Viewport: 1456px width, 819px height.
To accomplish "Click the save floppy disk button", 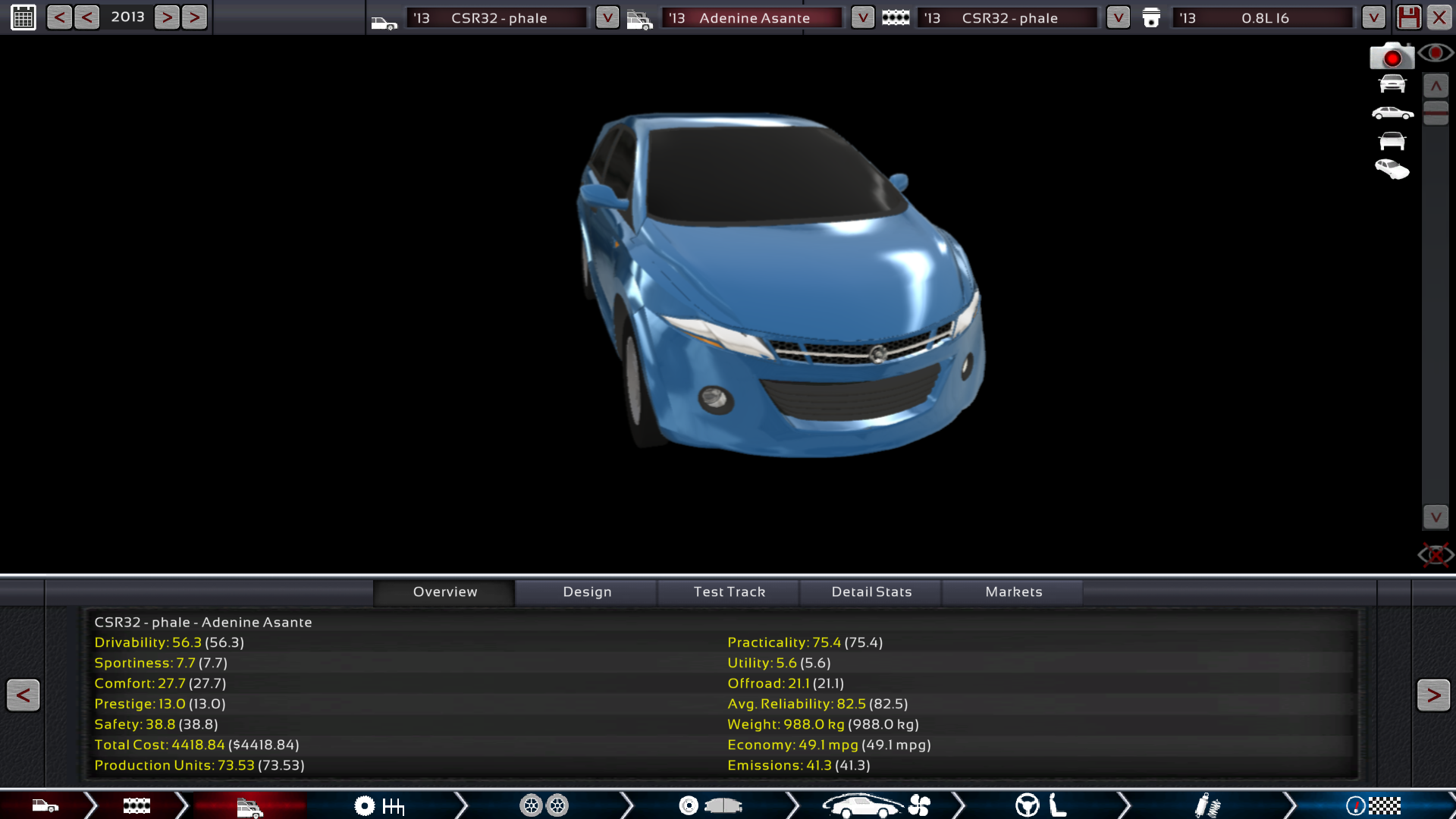I will (x=1409, y=17).
